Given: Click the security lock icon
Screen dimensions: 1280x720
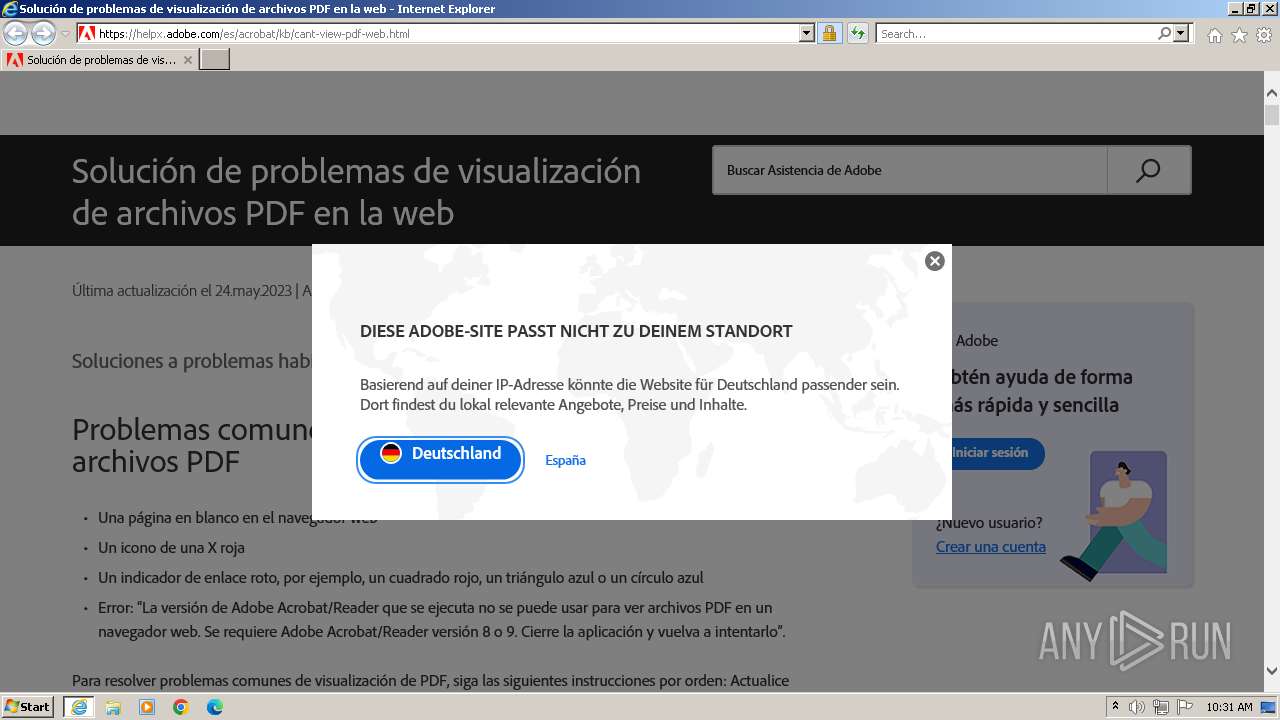Looking at the screenshot, I should [x=829, y=33].
